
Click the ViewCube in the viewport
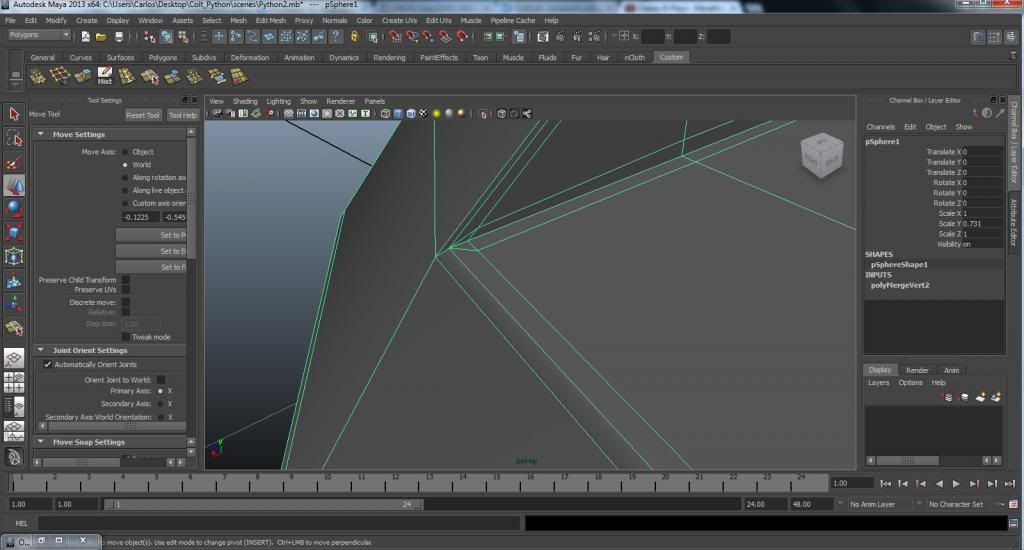(820, 157)
